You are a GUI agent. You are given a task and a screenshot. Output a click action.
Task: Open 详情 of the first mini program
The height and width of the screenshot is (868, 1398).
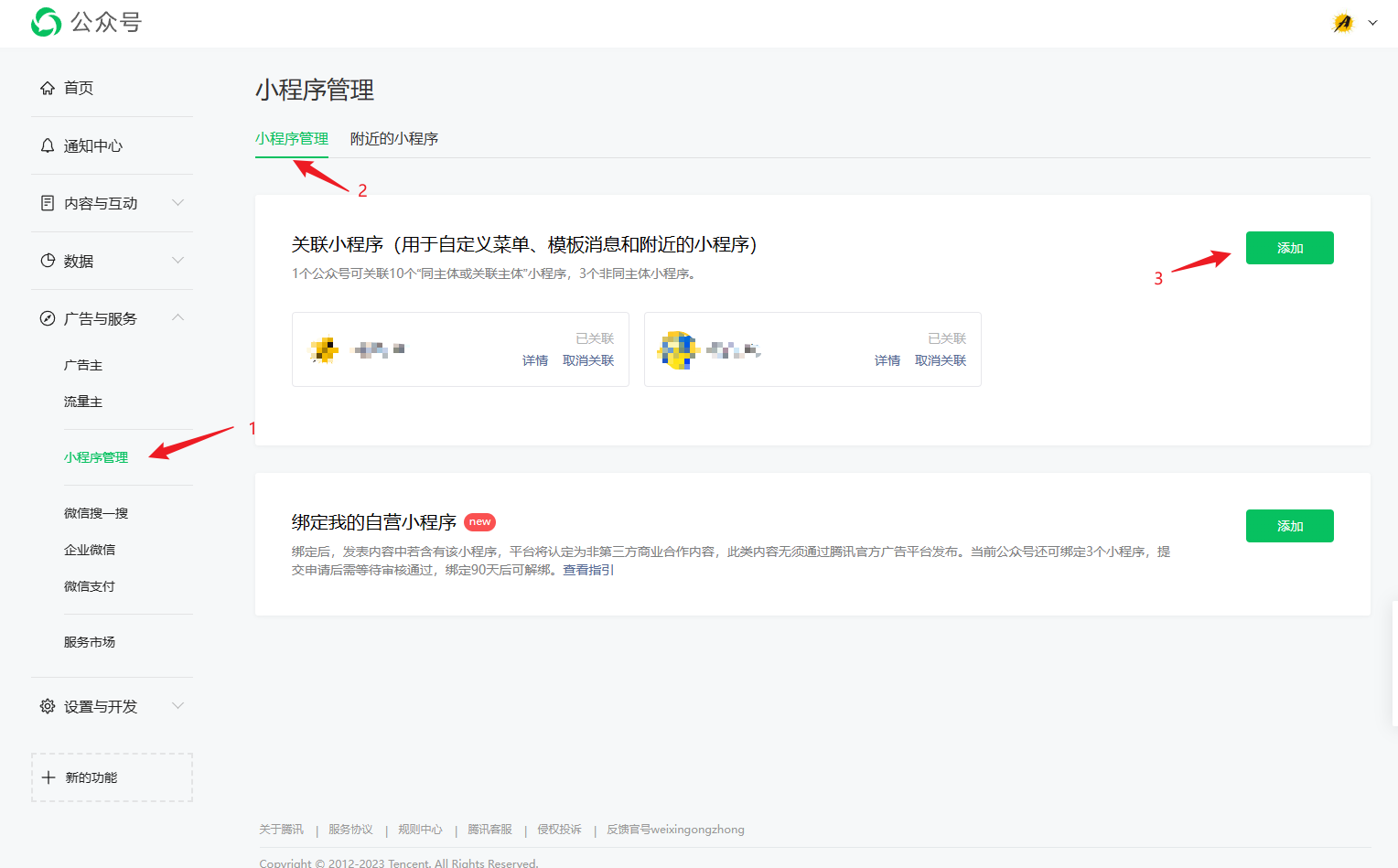pyautogui.click(x=535, y=360)
